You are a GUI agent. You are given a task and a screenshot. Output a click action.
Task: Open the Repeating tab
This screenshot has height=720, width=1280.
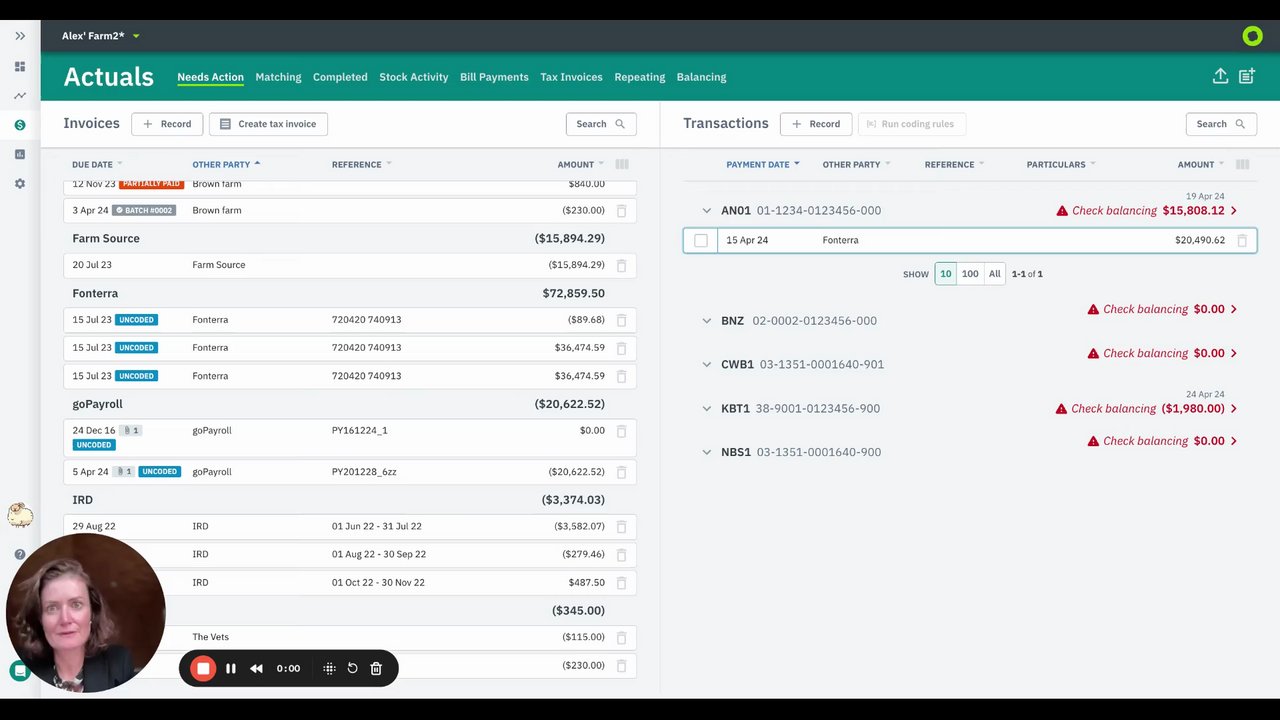click(640, 77)
